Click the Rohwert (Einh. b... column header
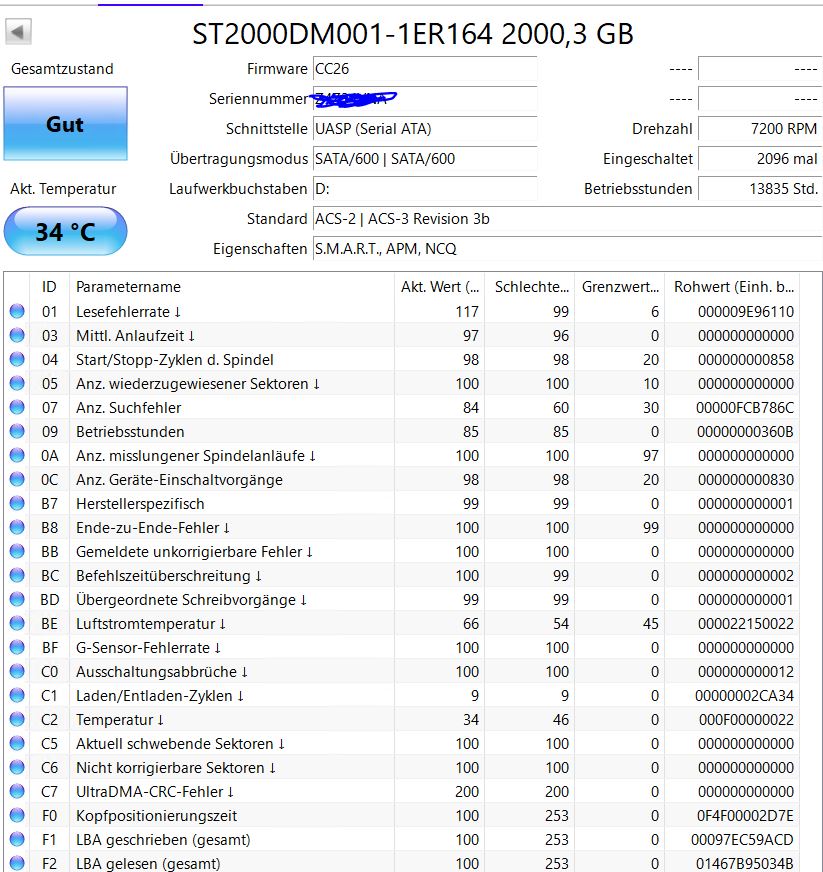Image resolution: width=823 pixels, height=872 pixels. point(732,286)
